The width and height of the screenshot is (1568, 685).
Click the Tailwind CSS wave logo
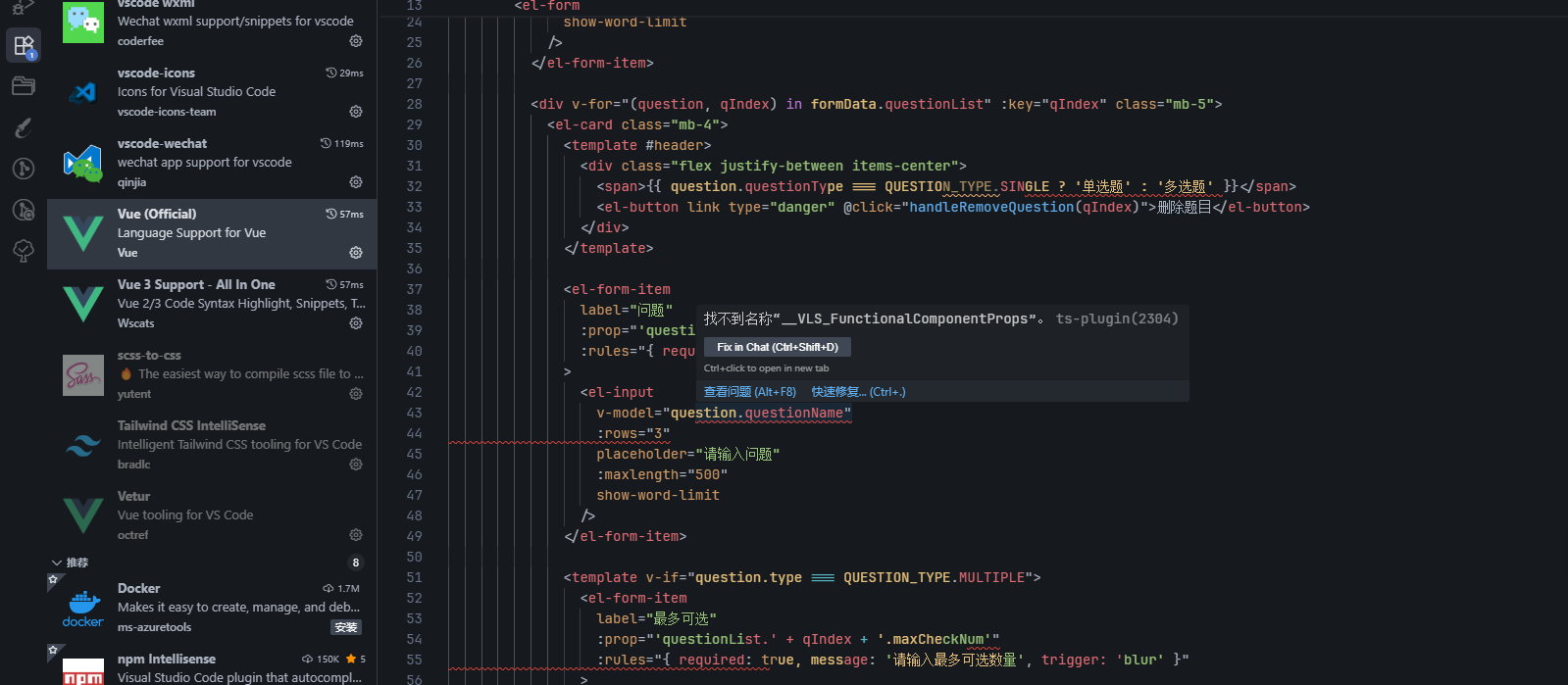(x=83, y=446)
